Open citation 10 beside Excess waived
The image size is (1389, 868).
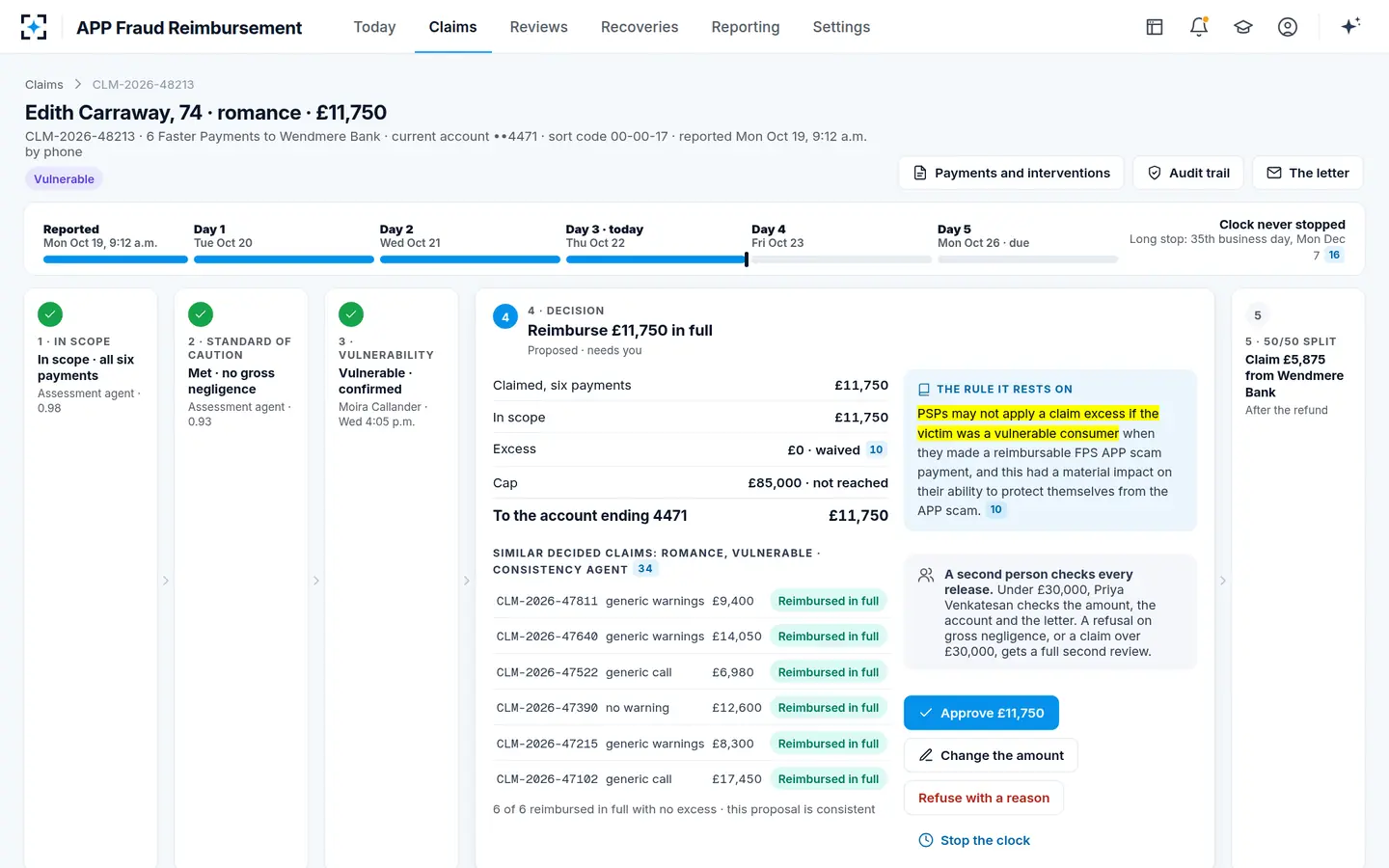(x=876, y=449)
